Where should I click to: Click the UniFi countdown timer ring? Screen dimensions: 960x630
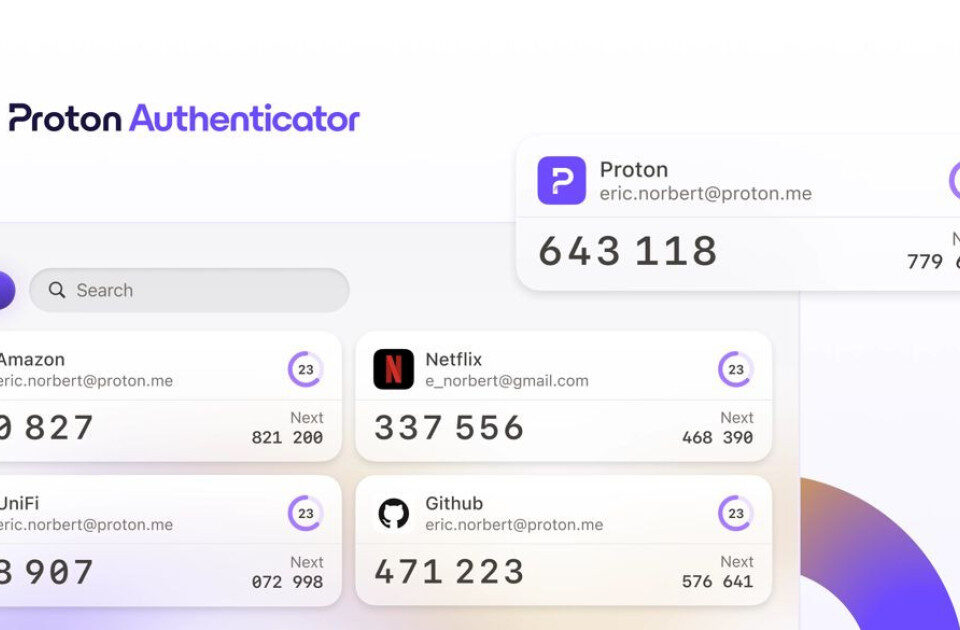[306, 513]
